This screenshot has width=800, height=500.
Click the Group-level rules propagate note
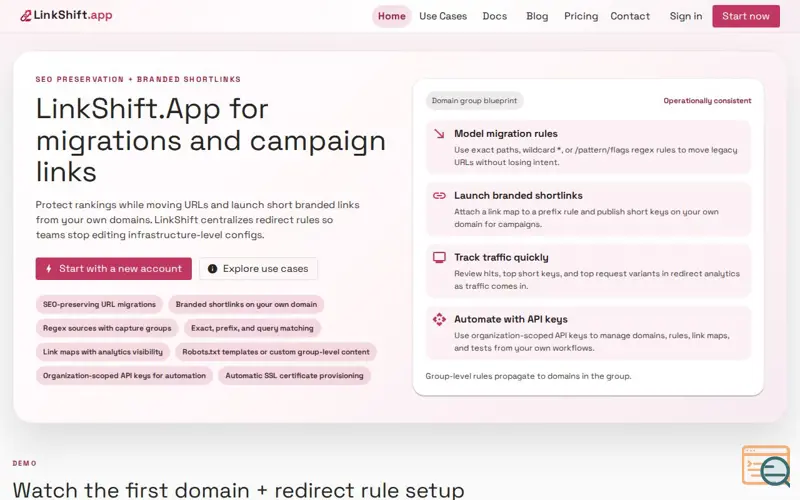pos(528,376)
